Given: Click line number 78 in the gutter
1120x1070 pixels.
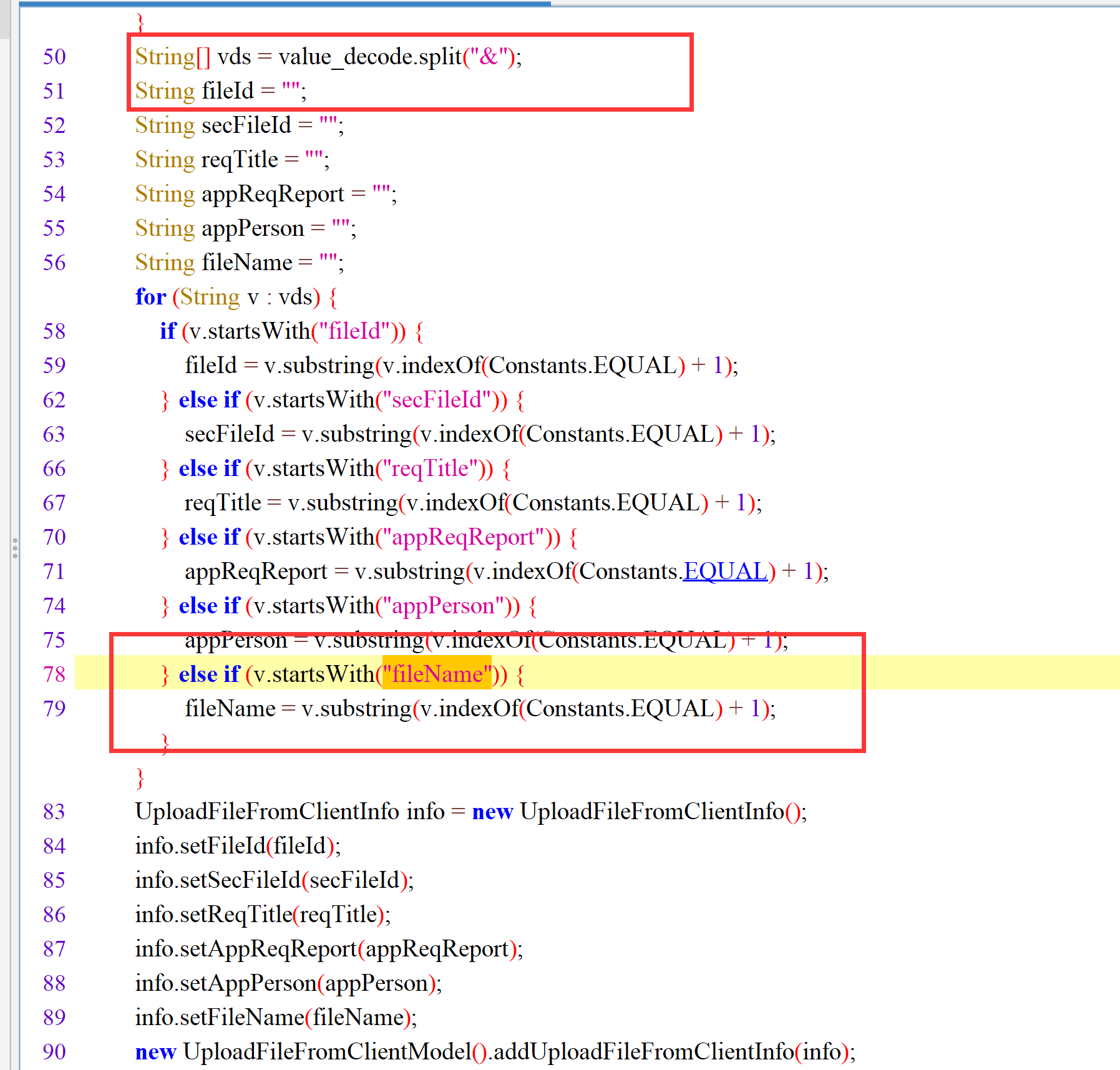Looking at the screenshot, I should pos(54,674).
